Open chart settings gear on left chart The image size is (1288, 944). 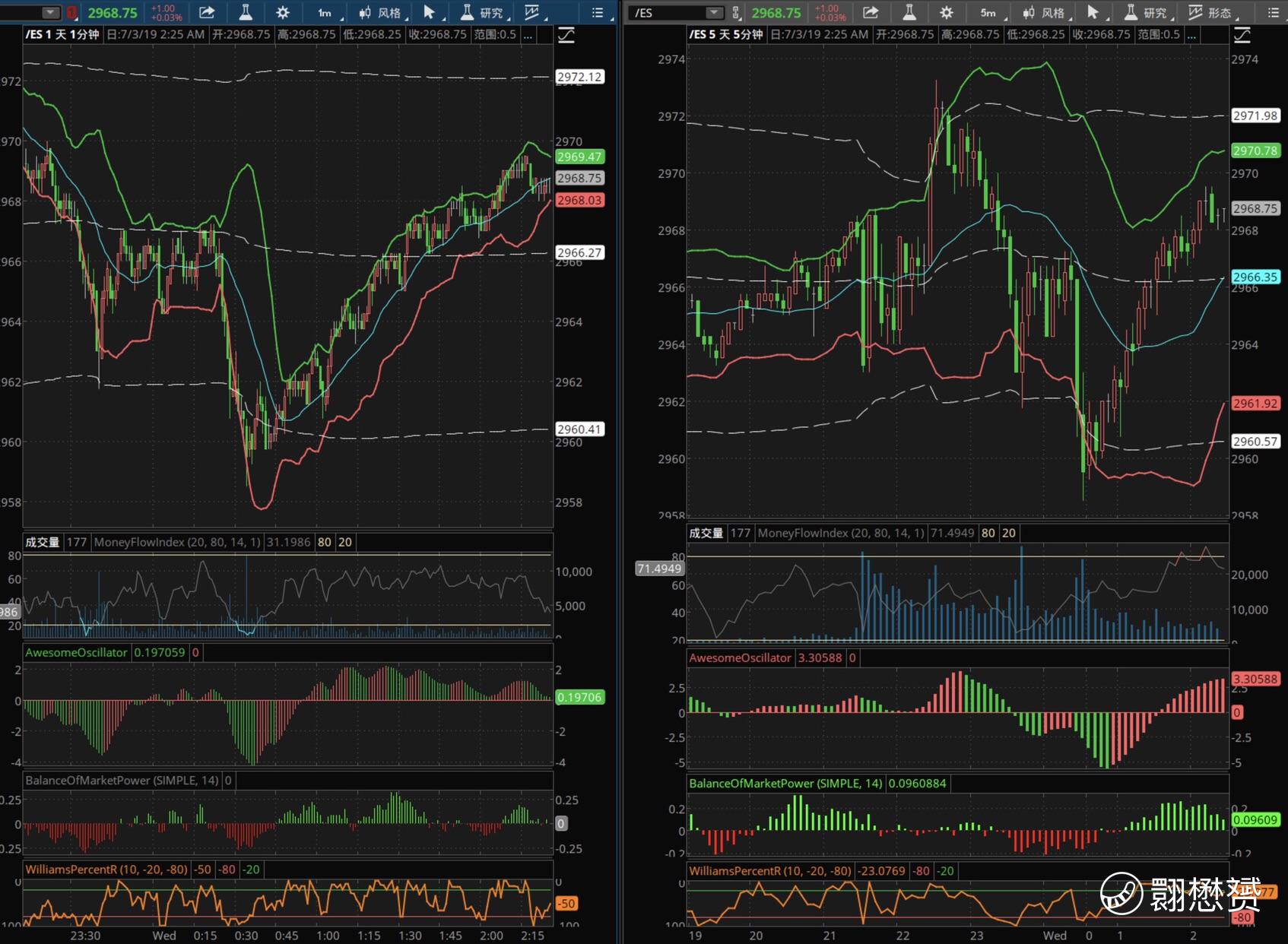click(x=282, y=12)
